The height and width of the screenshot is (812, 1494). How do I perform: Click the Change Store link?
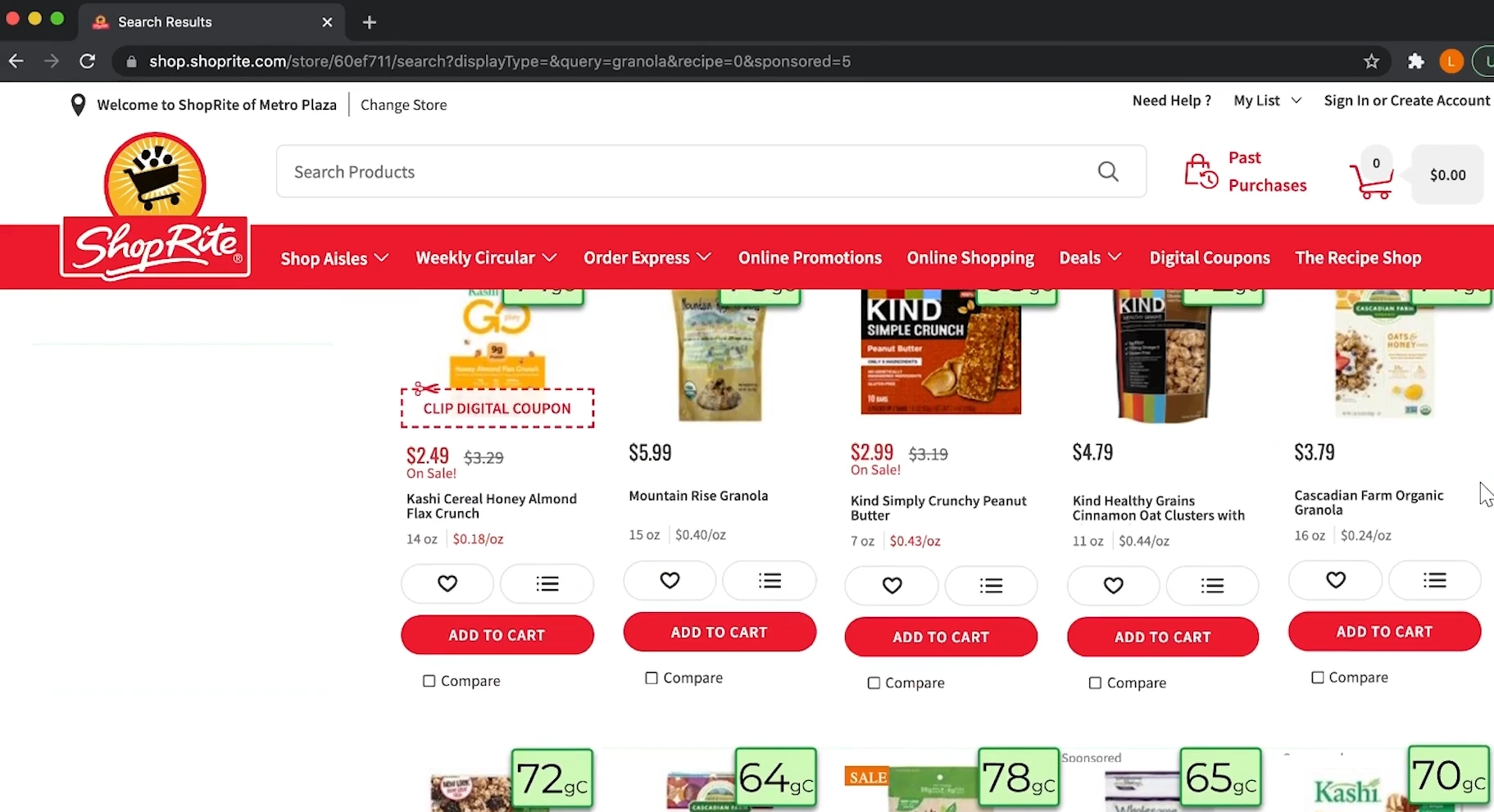pos(403,105)
